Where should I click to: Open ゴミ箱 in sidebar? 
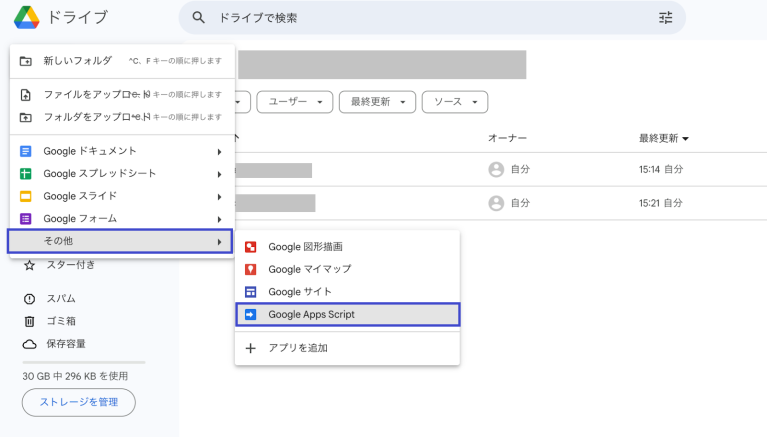61,321
